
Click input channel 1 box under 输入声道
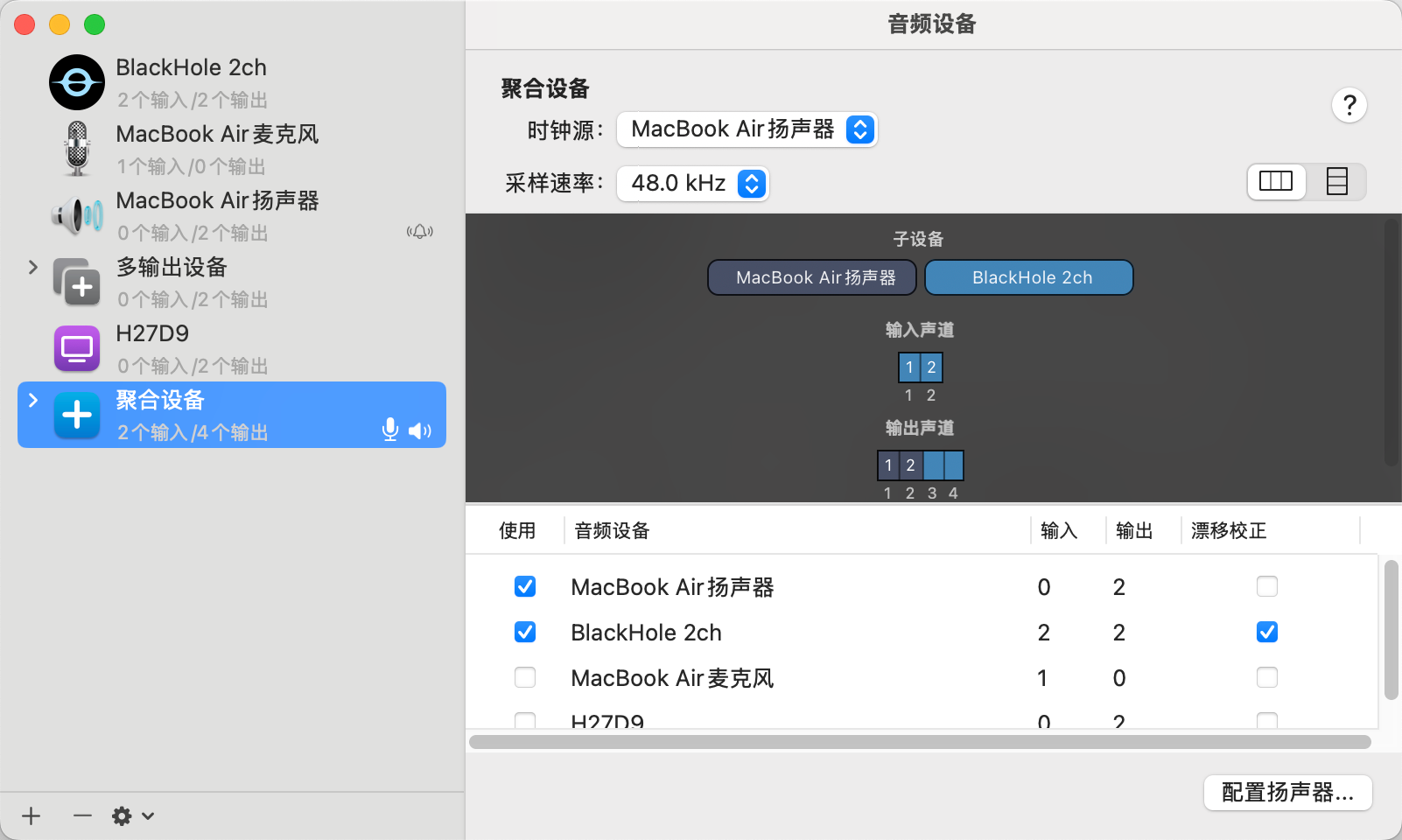tap(909, 367)
